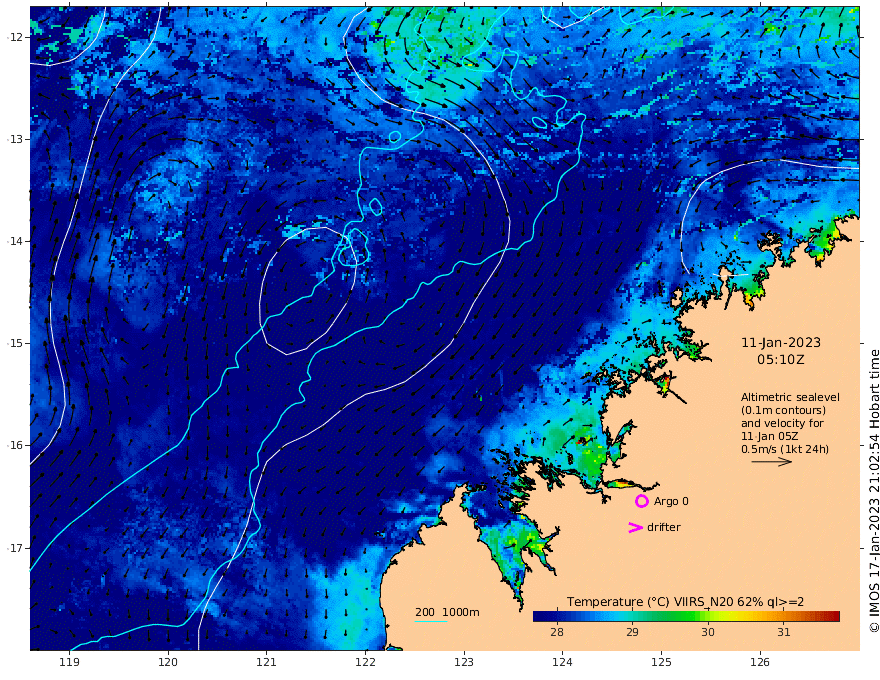Viewport: 880px width, 680px height.
Task: Click the 31 degree colorbar tick label
Action: pyautogui.click(x=784, y=632)
